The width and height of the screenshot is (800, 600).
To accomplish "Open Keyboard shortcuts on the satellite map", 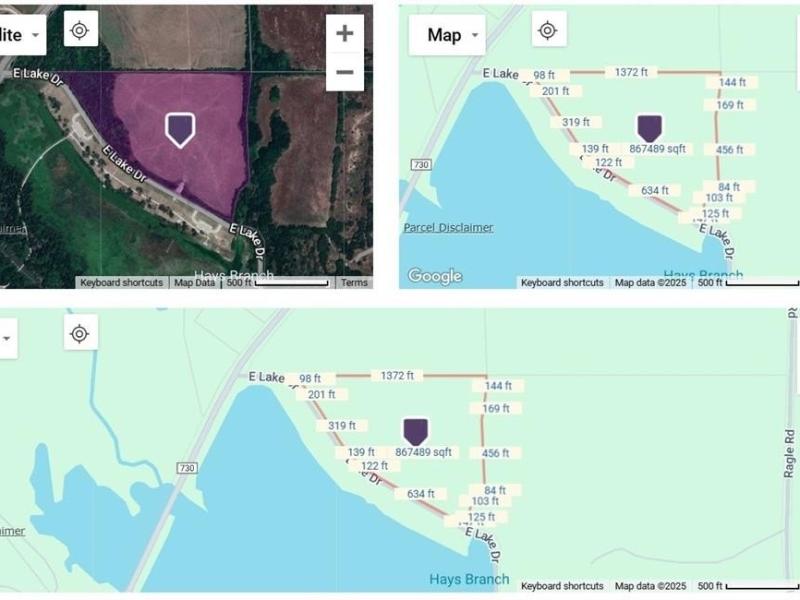I will [121, 283].
